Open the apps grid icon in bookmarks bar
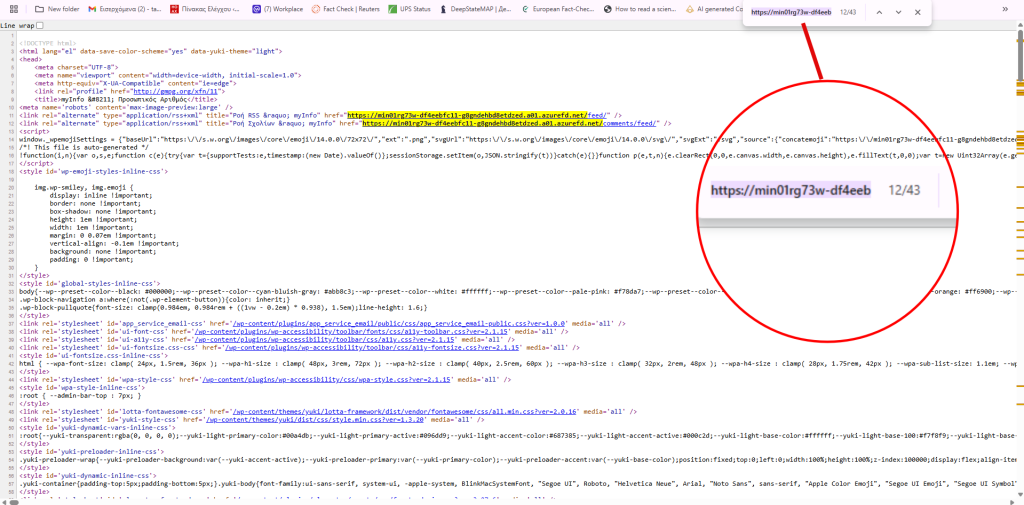Screen dimensions: 1024x505 pyautogui.click(x=14, y=9)
